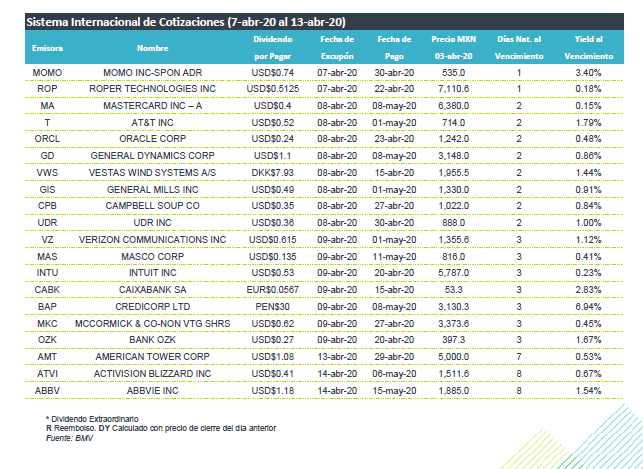The height and width of the screenshot is (469, 643).
Task: Select the CABK ticker cell
Action: pyautogui.click(x=47, y=290)
